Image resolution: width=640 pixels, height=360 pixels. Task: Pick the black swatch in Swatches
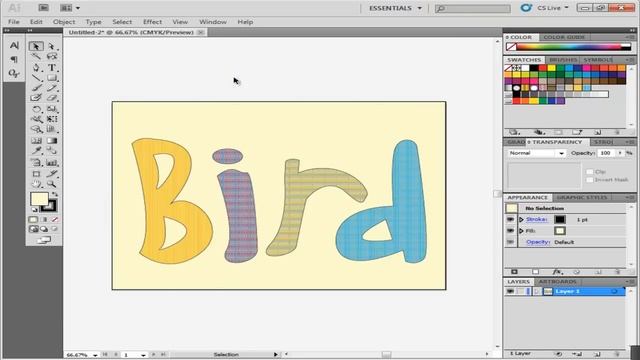pyautogui.click(x=534, y=68)
